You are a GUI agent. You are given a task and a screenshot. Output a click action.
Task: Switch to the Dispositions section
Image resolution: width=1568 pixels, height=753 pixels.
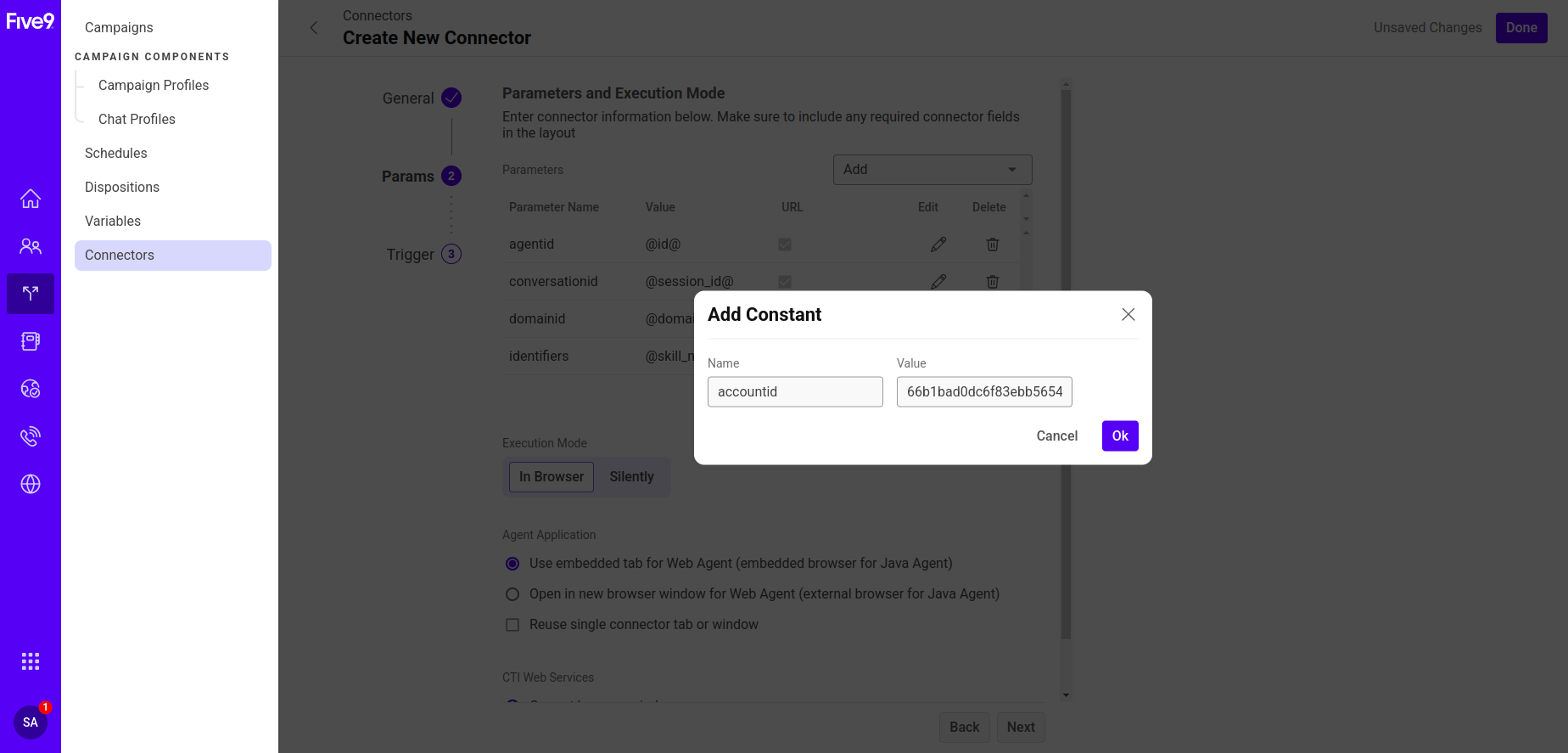121,187
